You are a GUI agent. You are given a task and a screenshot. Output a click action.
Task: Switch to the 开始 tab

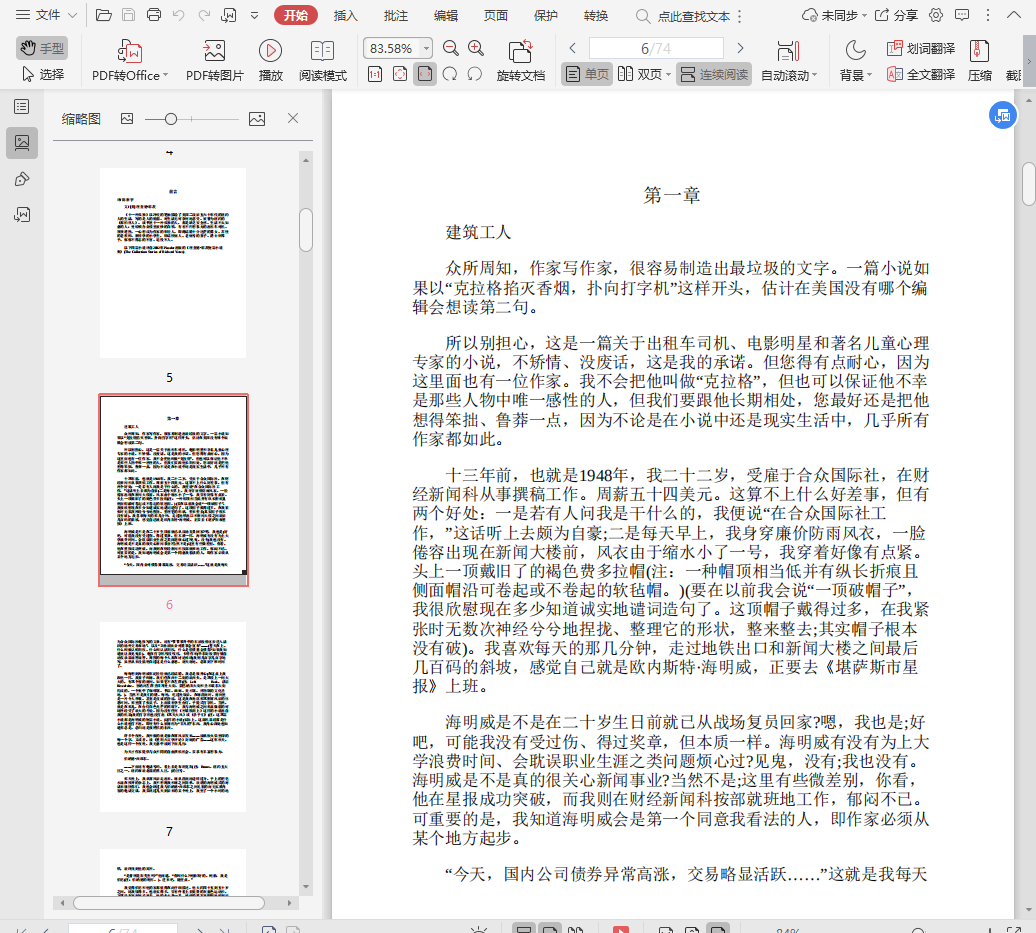point(295,15)
